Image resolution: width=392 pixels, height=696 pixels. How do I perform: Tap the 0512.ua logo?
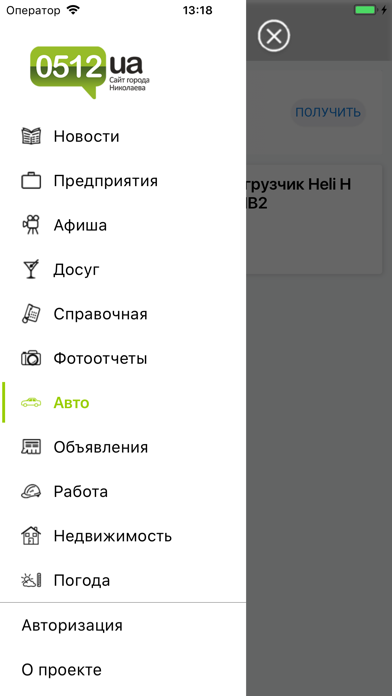pos(90,72)
